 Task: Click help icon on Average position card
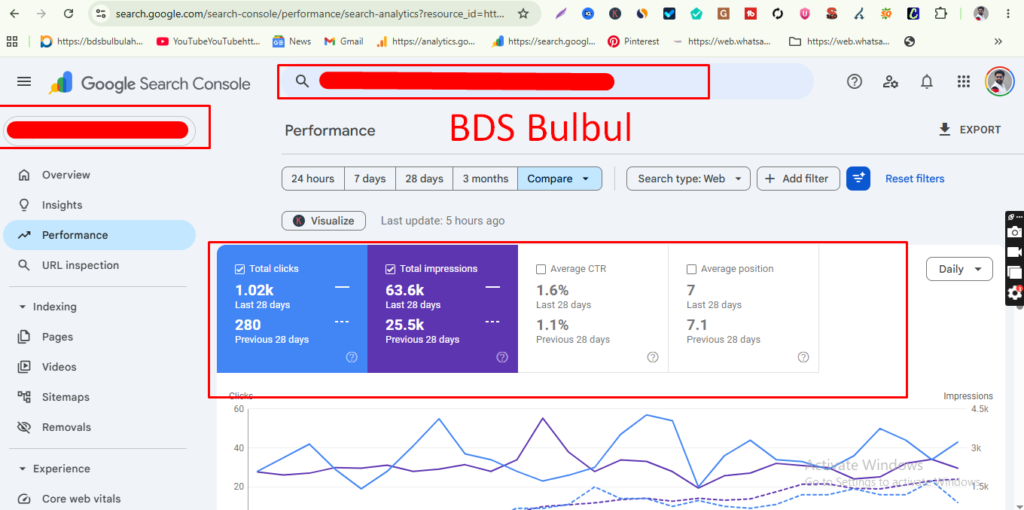pyautogui.click(x=803, y=357)
